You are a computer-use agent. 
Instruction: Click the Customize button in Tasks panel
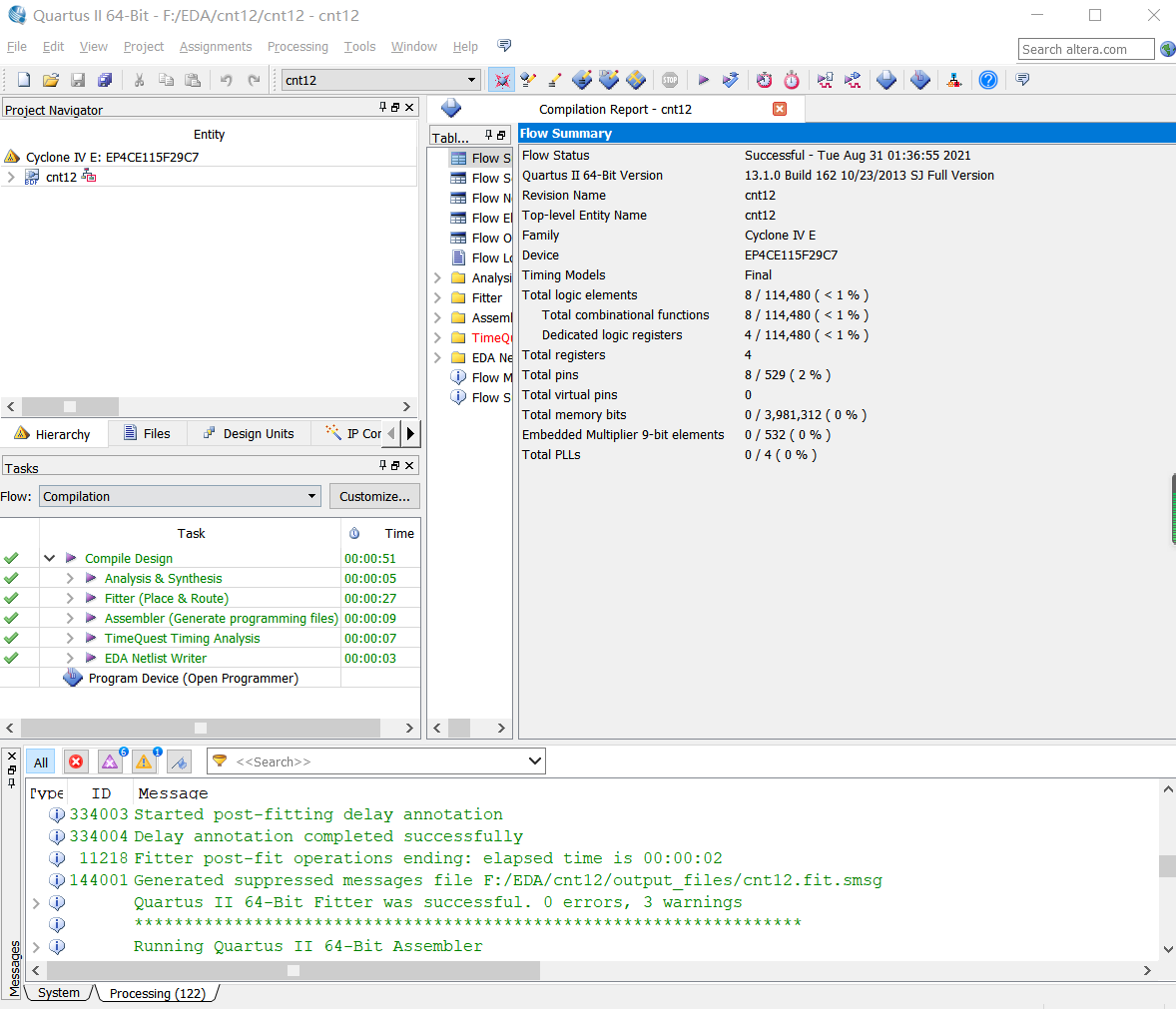tap(374, 496)
